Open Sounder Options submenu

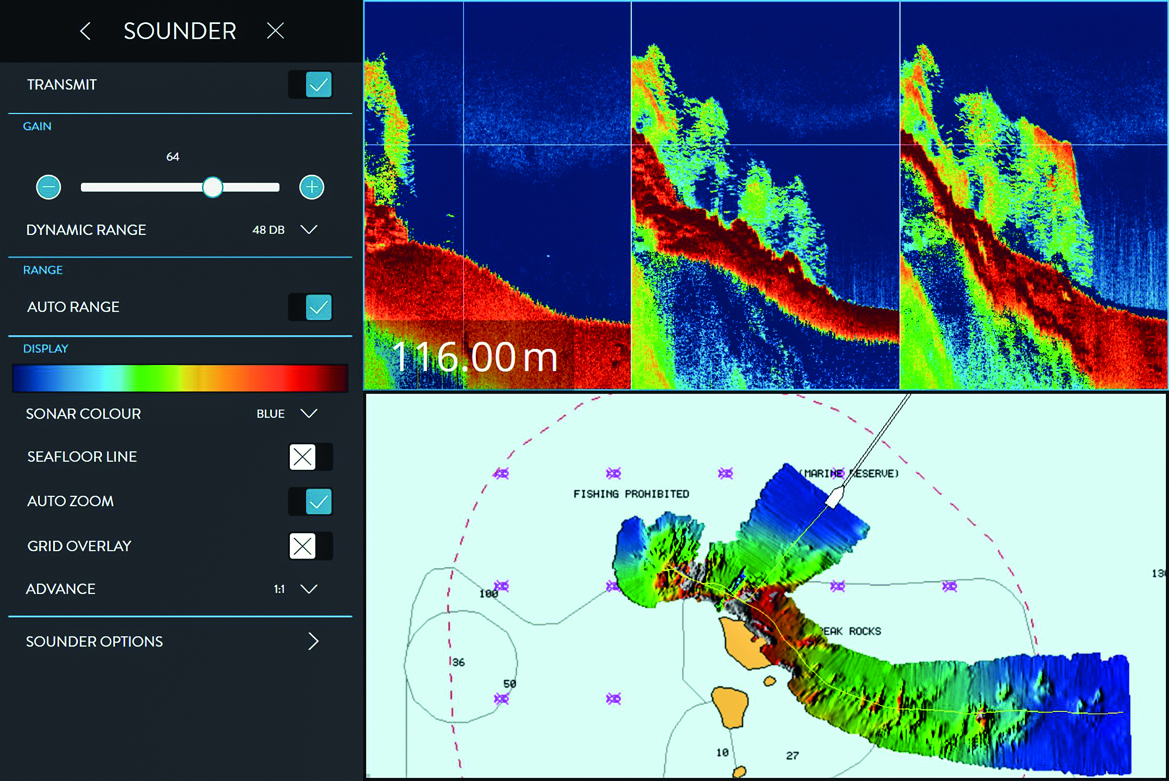coord(312,642)
